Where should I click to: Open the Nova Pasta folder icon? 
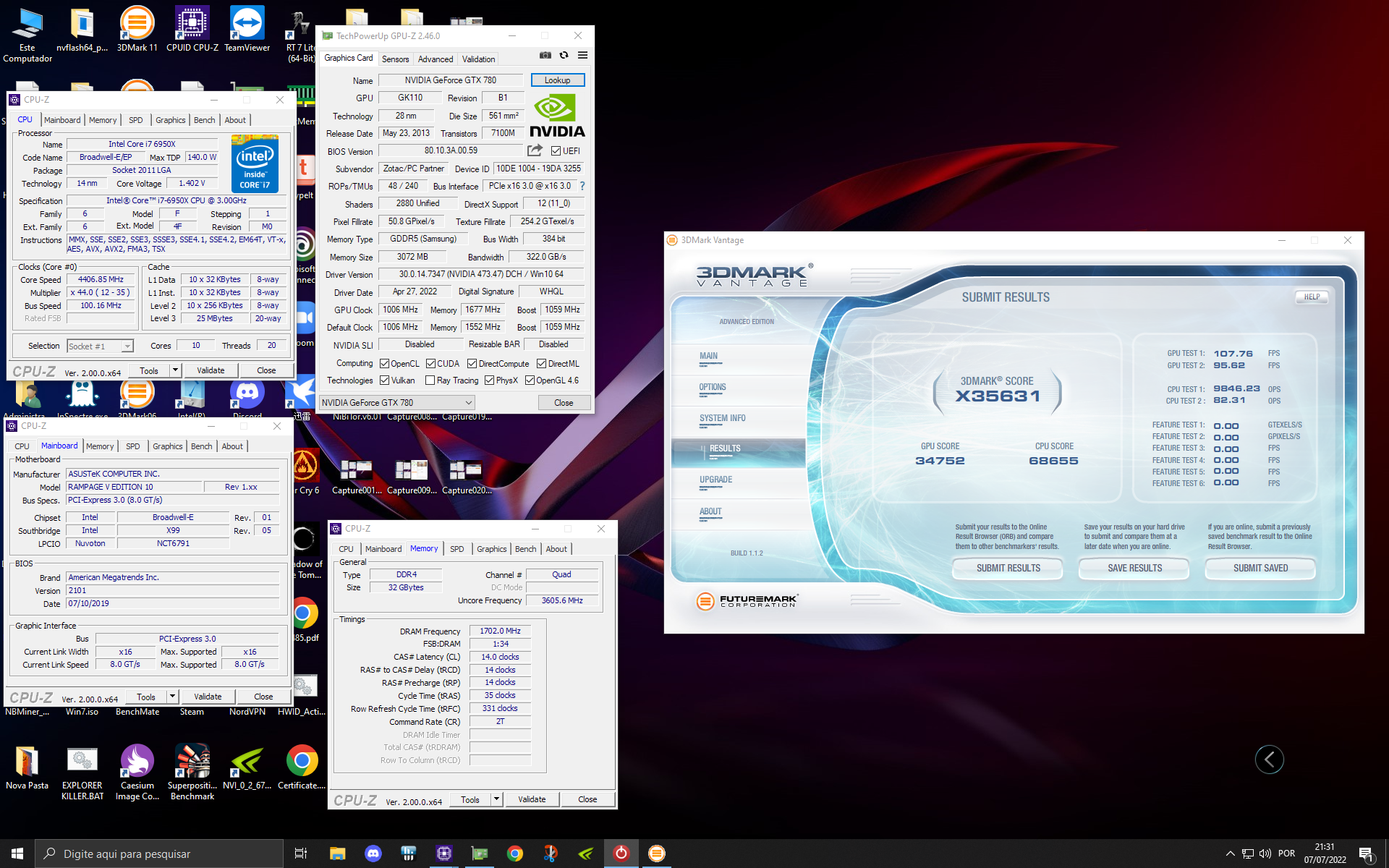point(27,767)
